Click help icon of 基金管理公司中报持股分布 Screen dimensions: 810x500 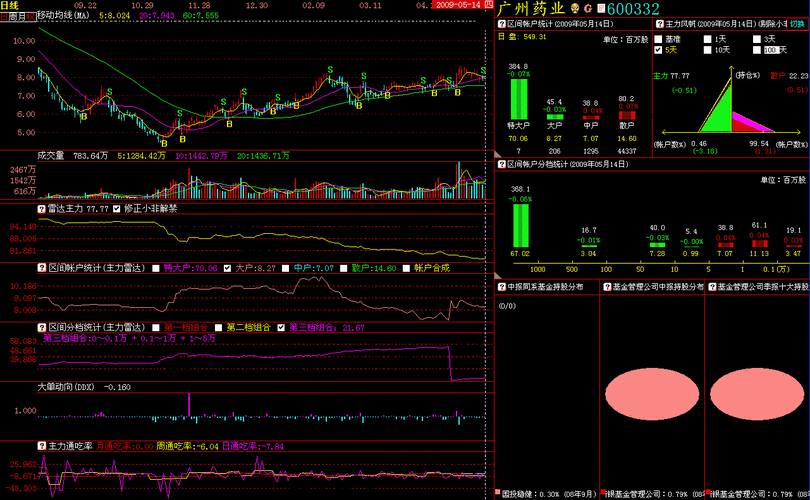coord(607,287)
